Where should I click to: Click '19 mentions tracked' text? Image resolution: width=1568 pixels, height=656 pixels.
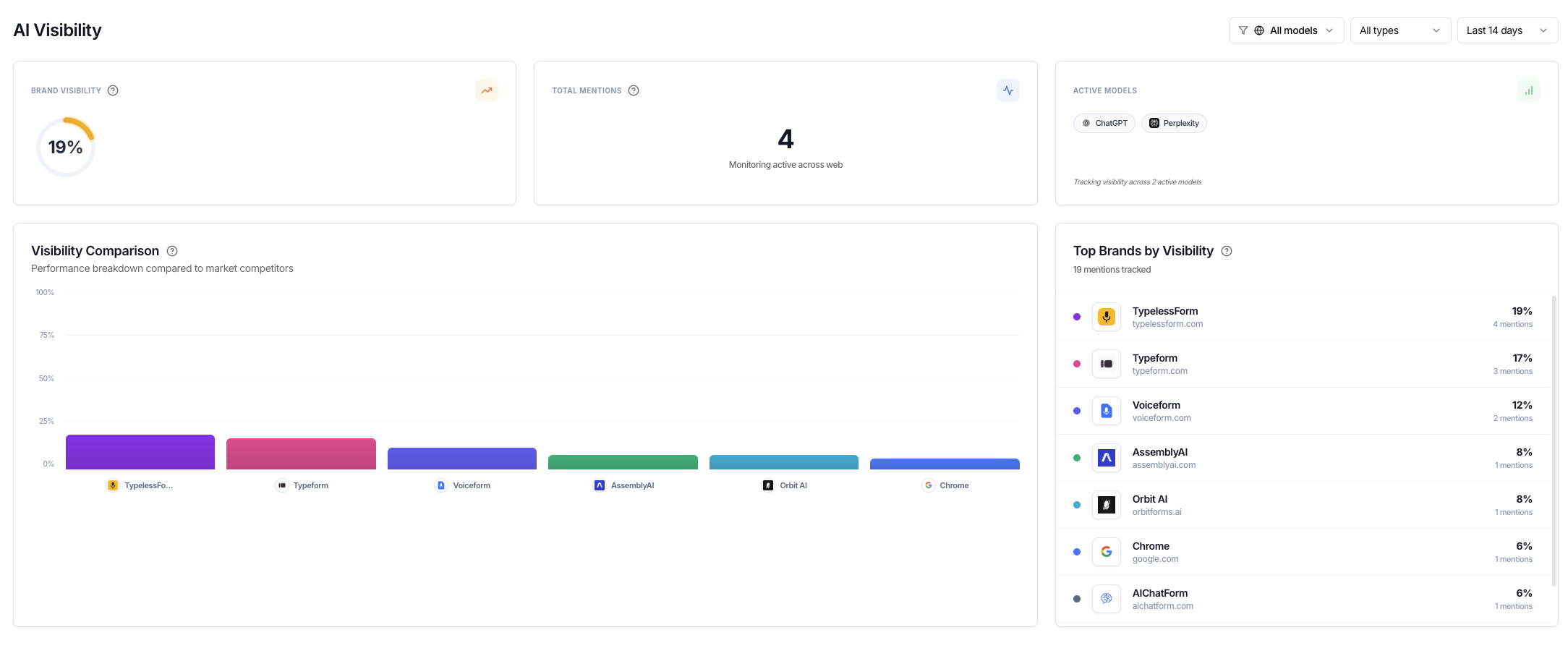tap(1112, 270)
